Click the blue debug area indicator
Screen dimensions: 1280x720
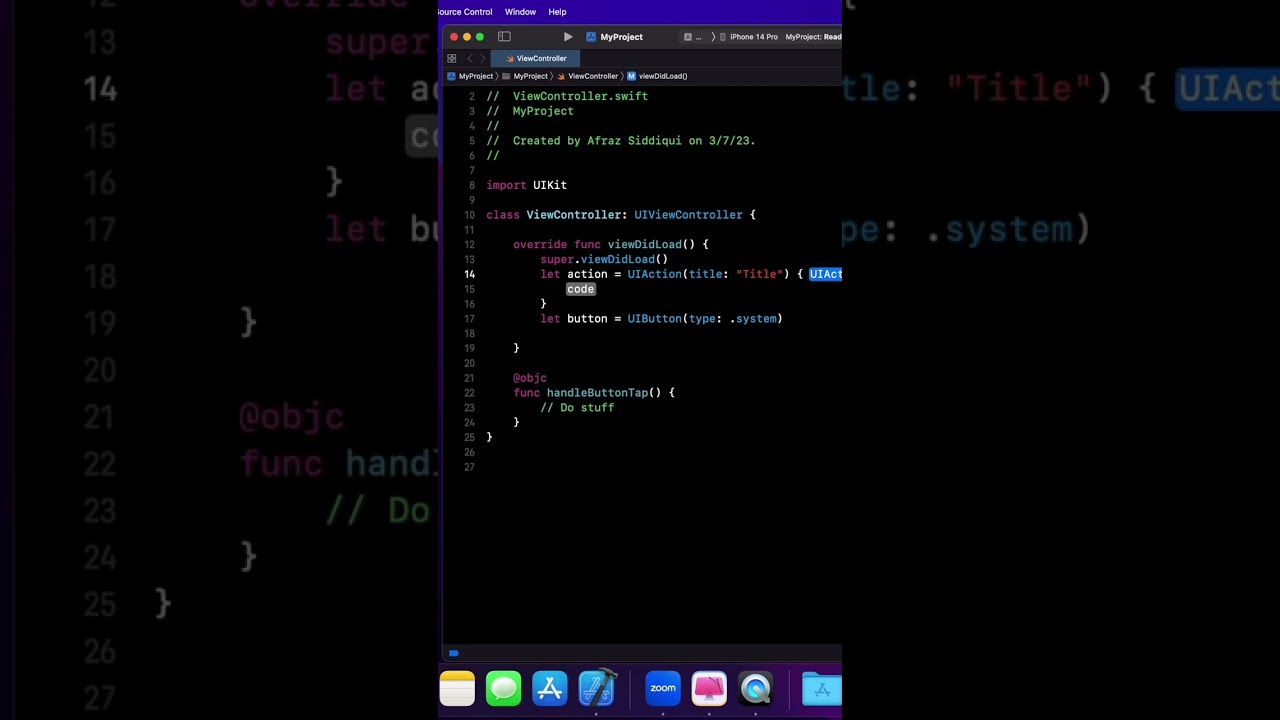[453, 653]
